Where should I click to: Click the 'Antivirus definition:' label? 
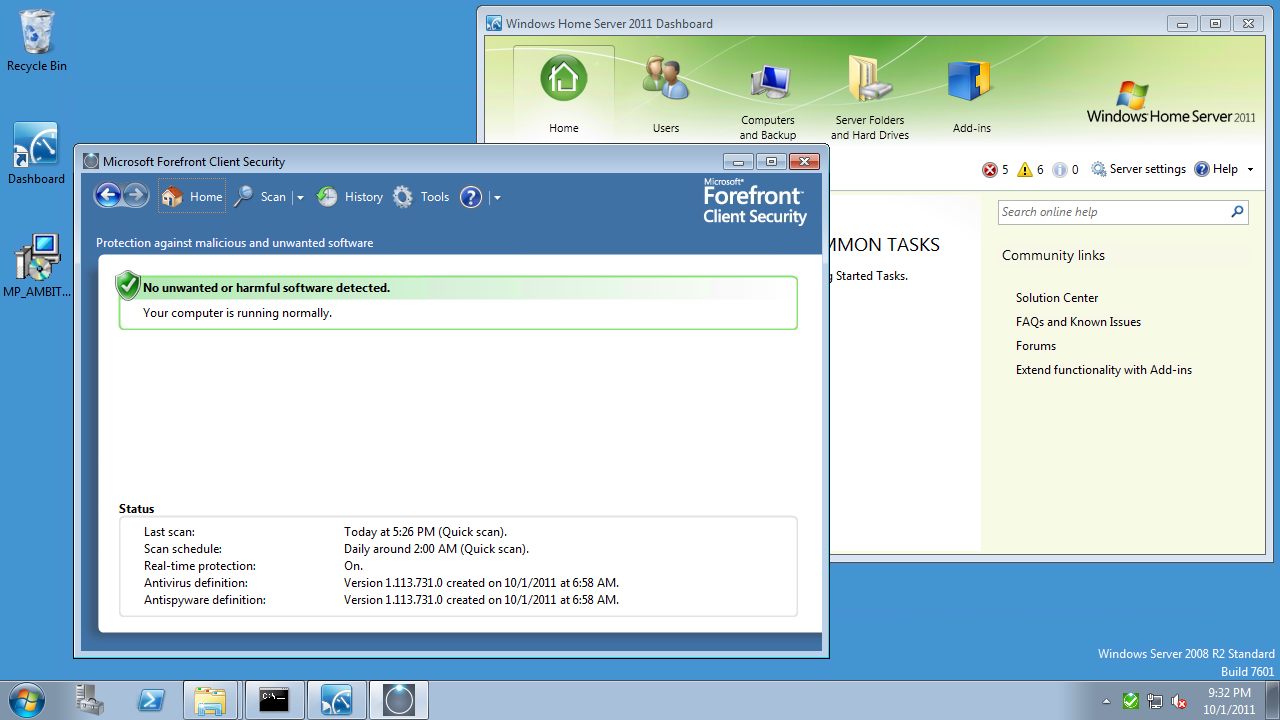(196, 583)
